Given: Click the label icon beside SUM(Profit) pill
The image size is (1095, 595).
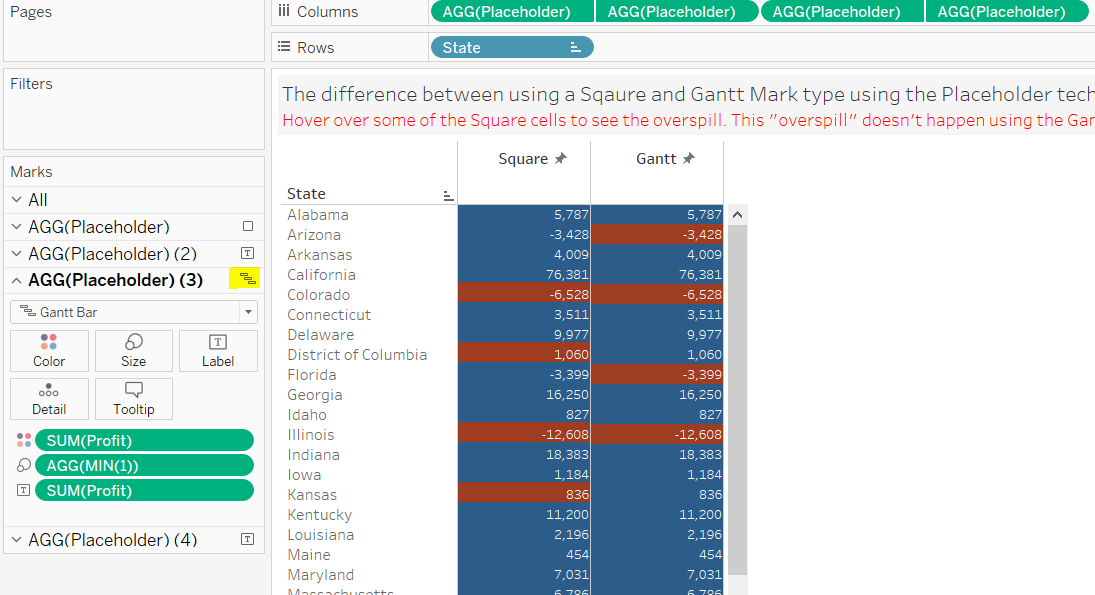Looking at the screenshot, I should (24, 490).
